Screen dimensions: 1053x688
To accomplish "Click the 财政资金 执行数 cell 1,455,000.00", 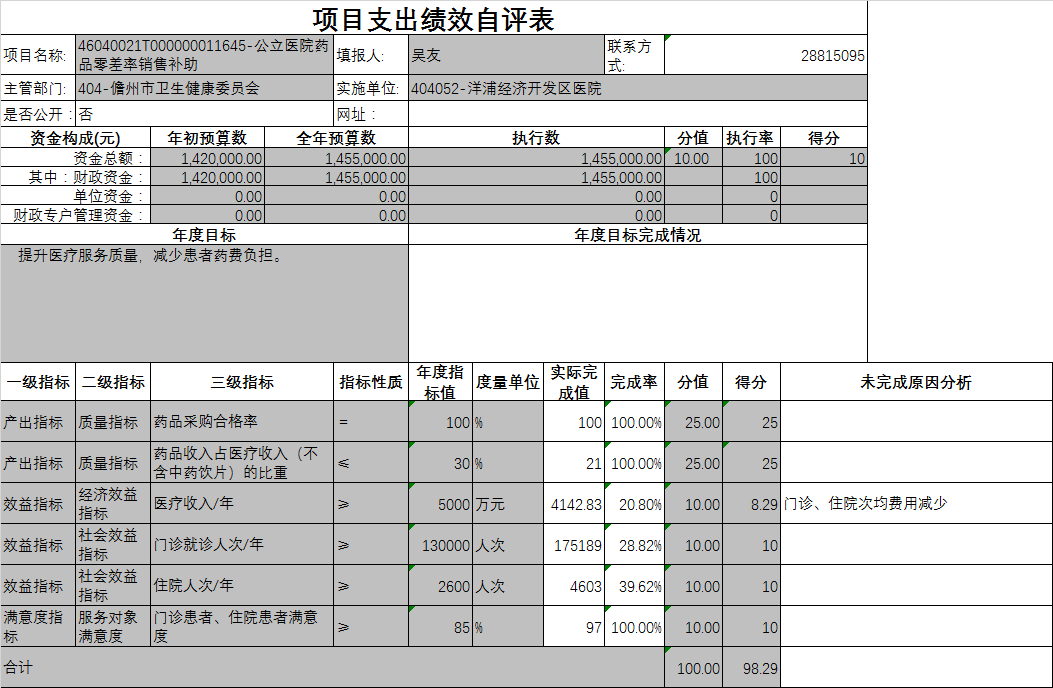I will [x=536, y=177].
